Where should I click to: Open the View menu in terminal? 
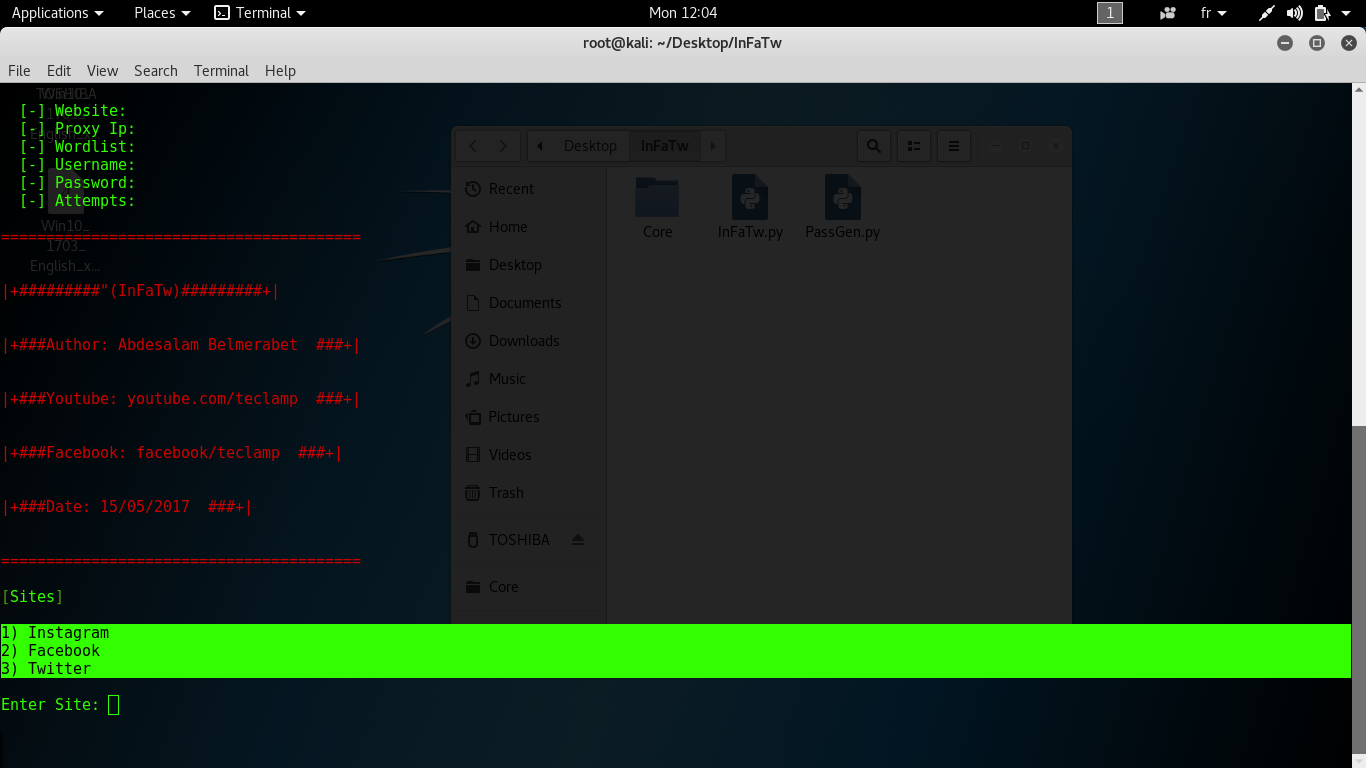coord(102,71)
